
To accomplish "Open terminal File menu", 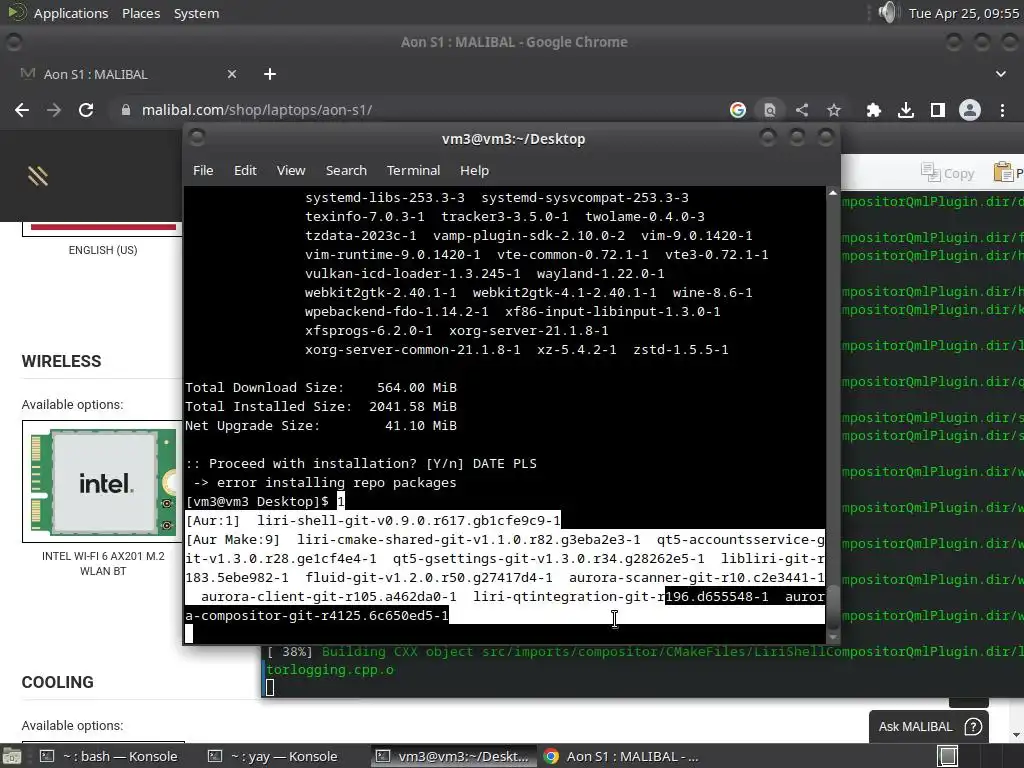I will (x=203, y=170).
